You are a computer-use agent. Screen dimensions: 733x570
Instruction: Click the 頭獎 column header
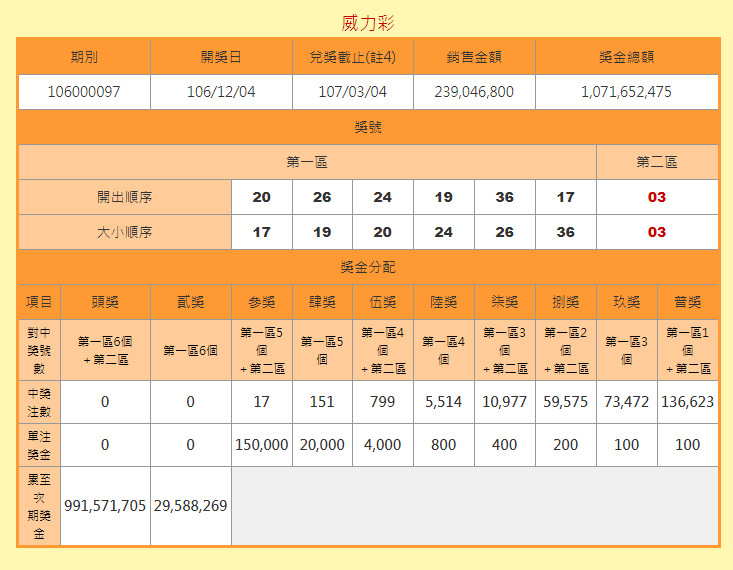105,302
